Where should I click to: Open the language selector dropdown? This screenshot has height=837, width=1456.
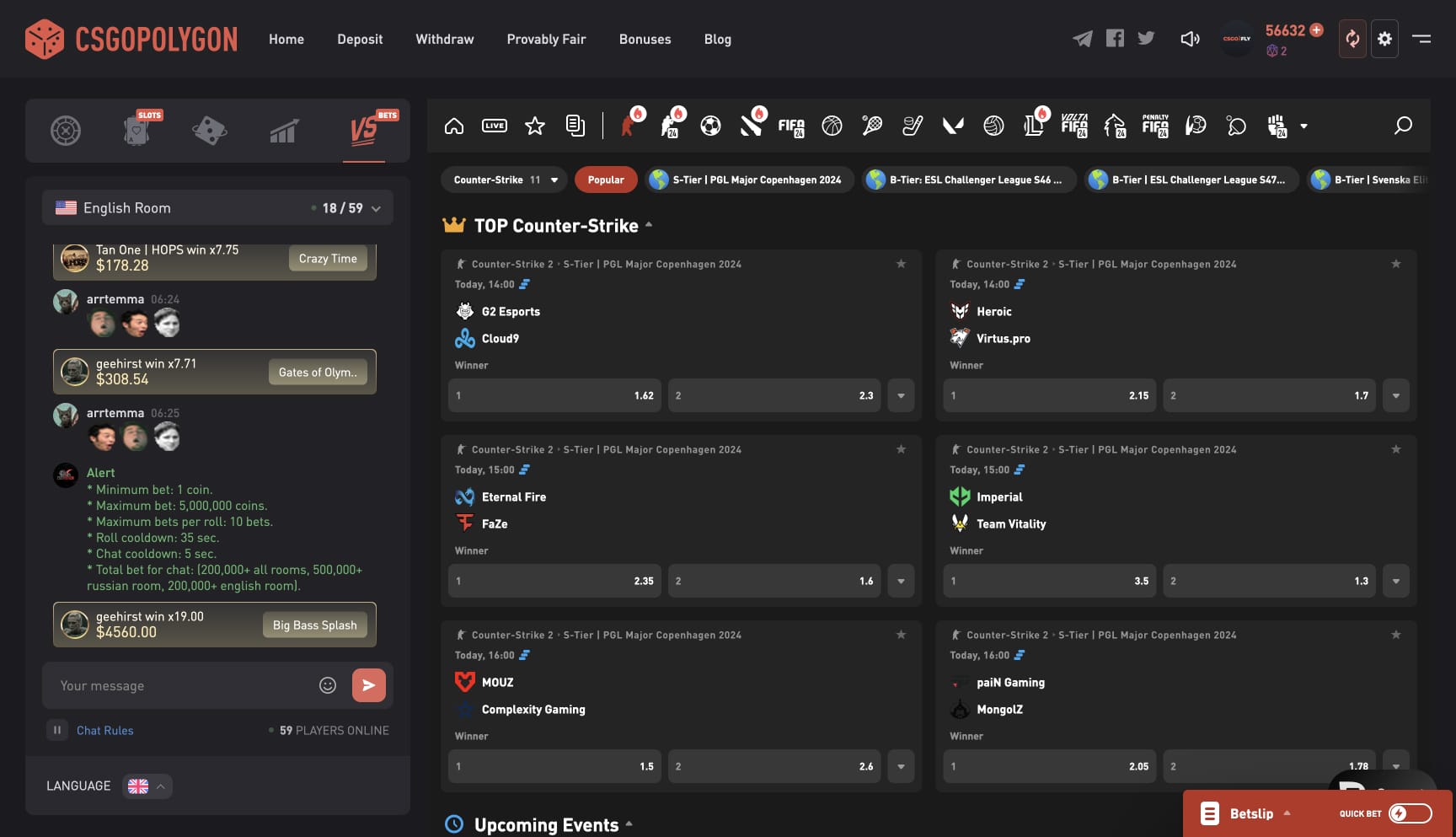pos(147,786)
